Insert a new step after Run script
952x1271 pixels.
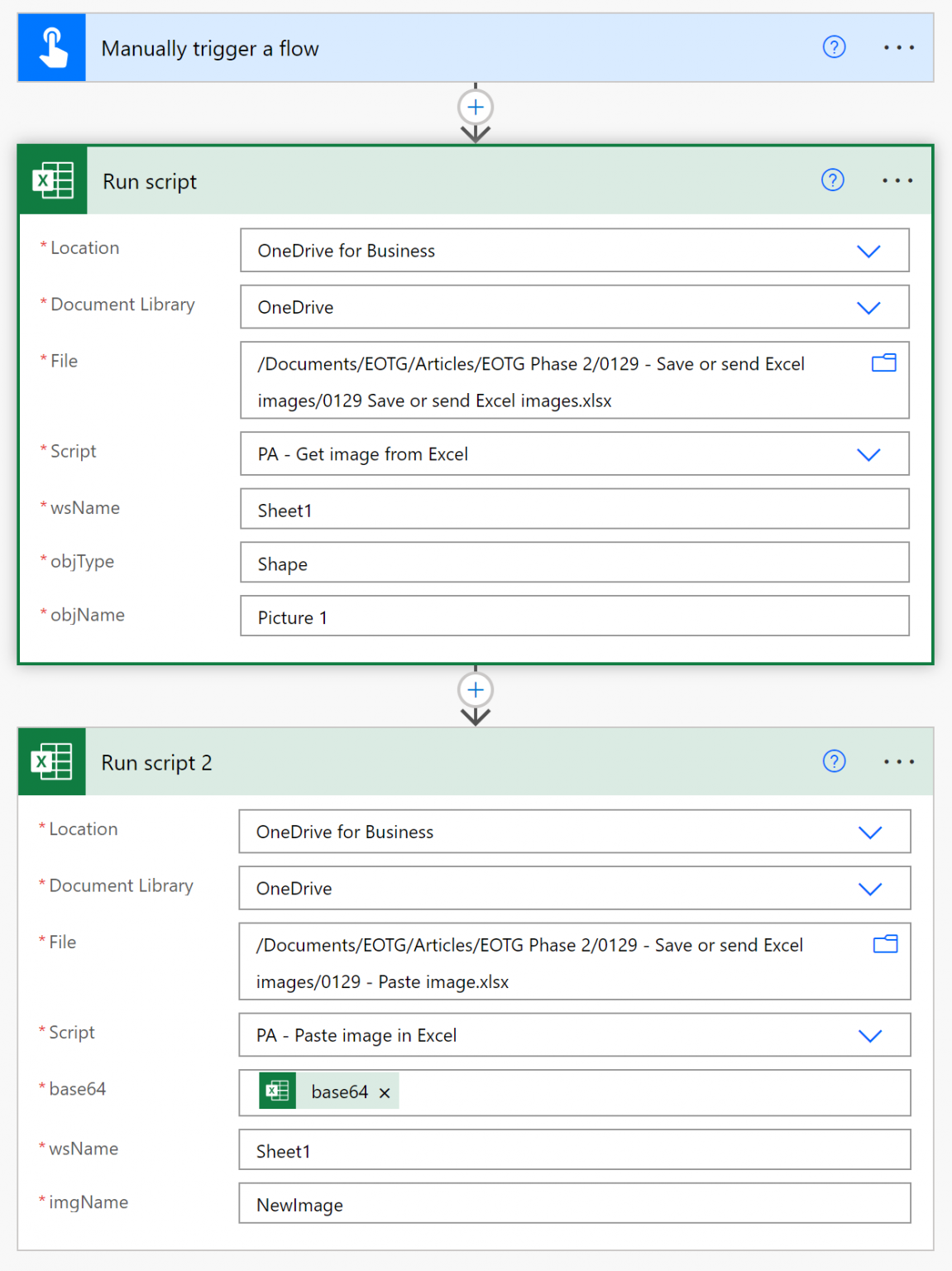(x=476, y=689)
